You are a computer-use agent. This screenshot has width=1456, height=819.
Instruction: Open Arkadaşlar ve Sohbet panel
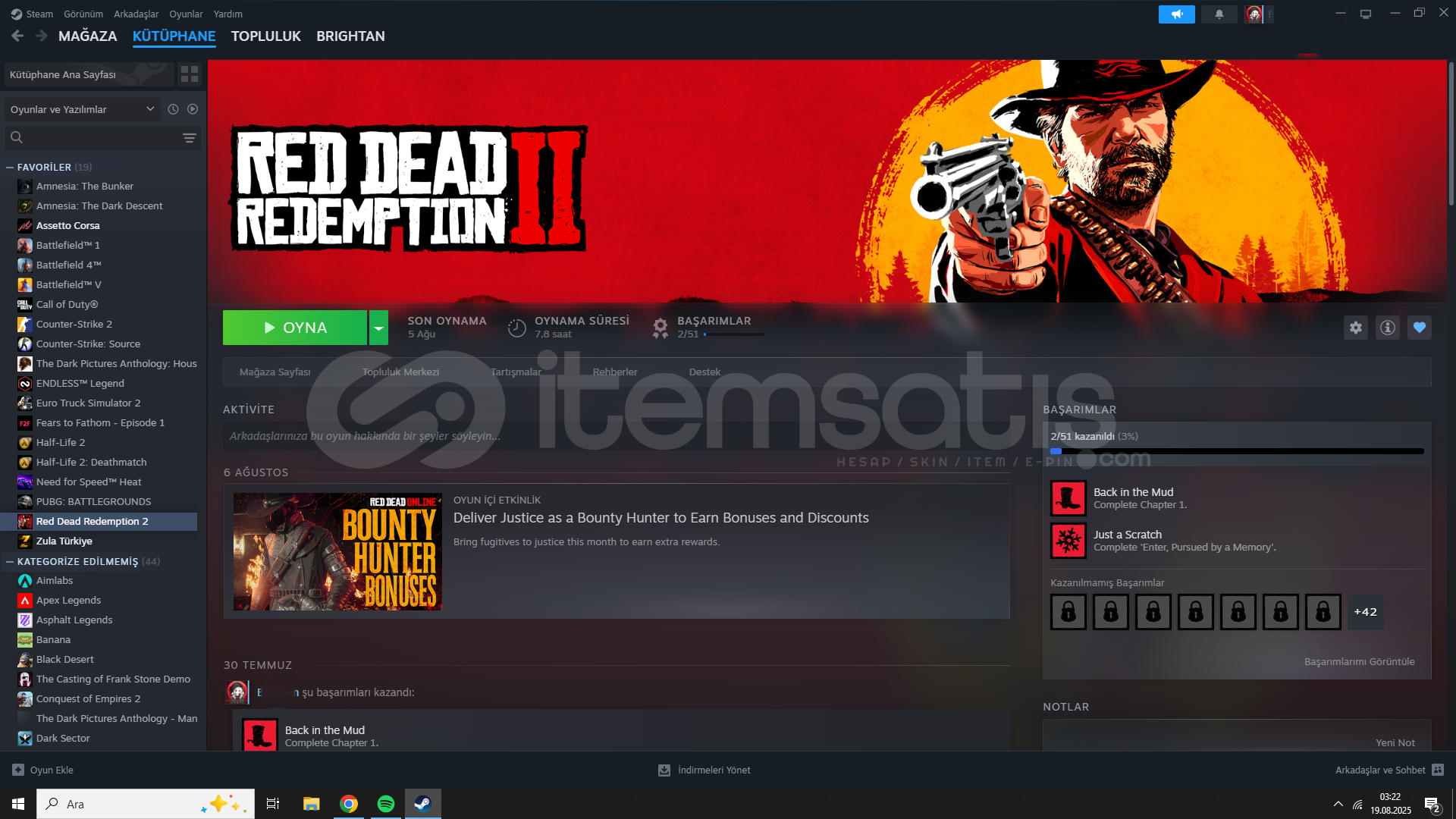(1389, 770)
